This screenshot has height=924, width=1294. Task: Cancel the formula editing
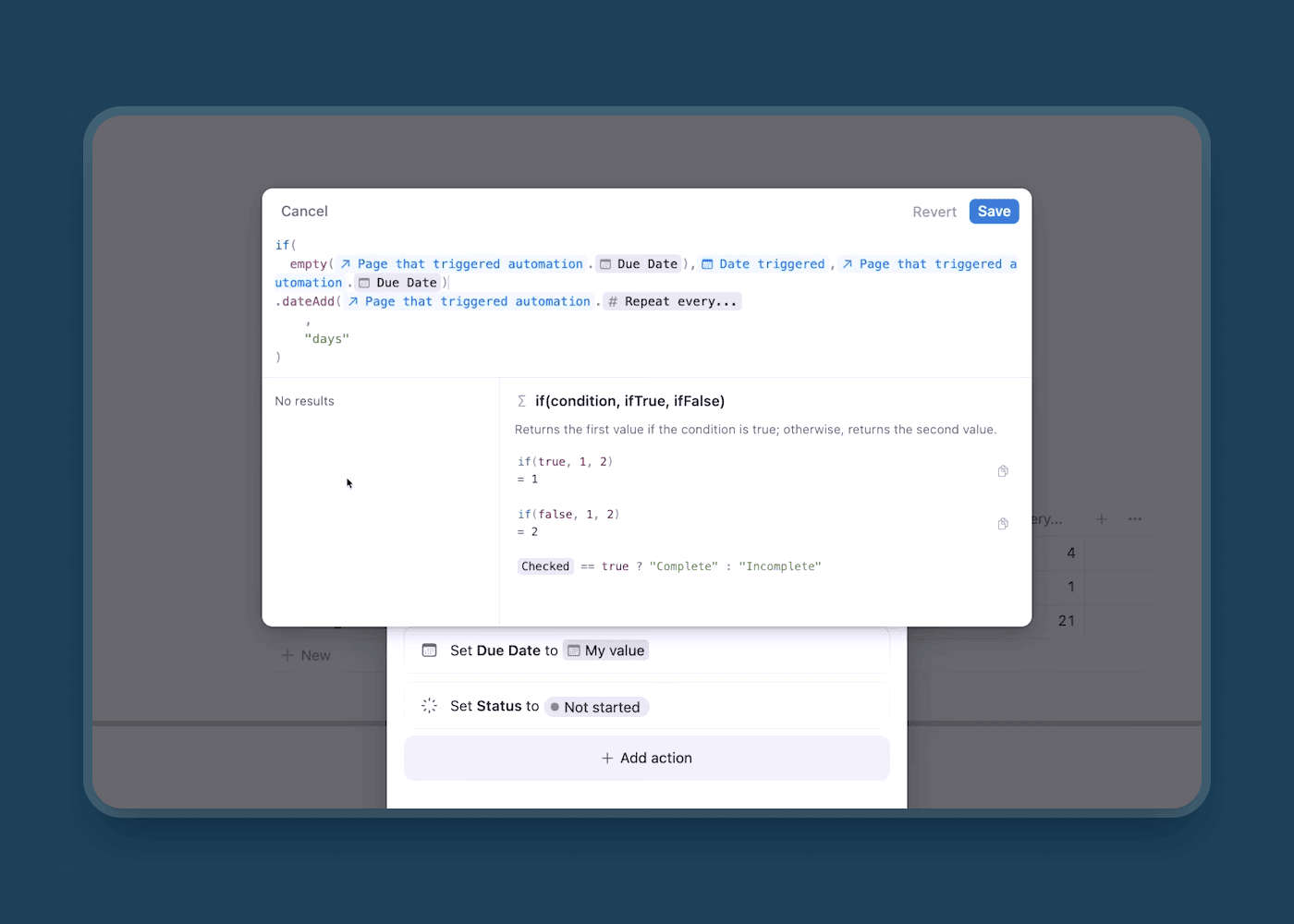(304, 212)
